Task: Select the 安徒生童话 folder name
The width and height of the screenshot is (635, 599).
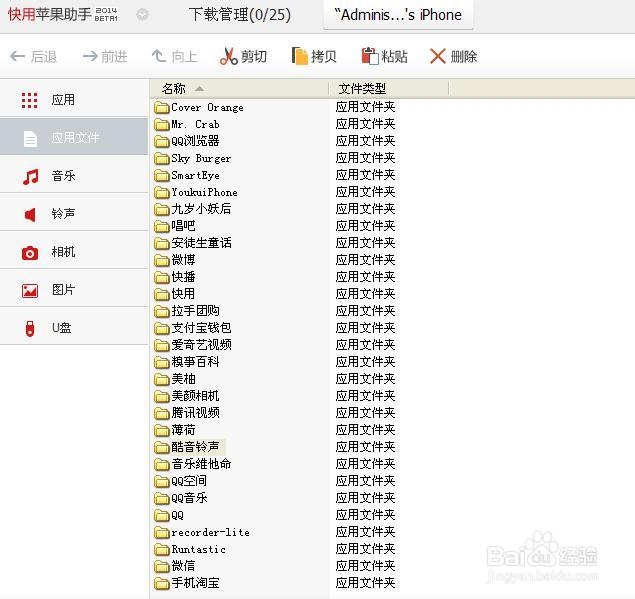Action: coord(201,243)
